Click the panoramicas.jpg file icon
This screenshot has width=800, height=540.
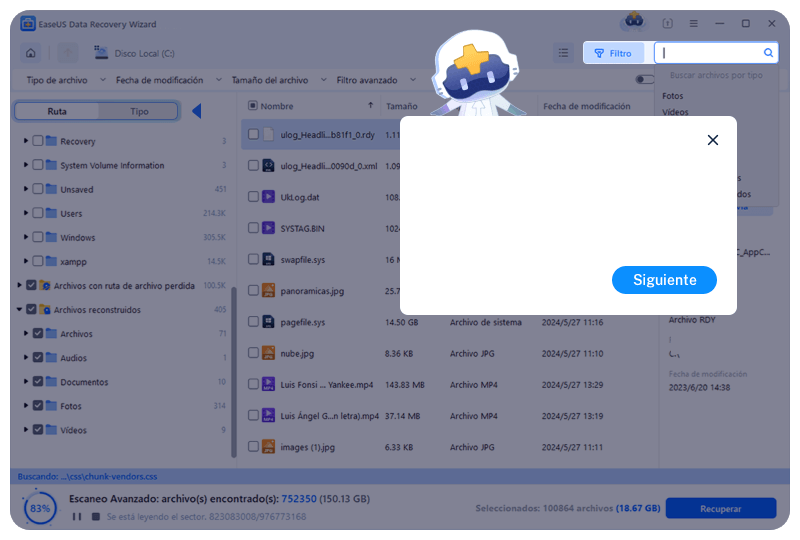(268, 291)
